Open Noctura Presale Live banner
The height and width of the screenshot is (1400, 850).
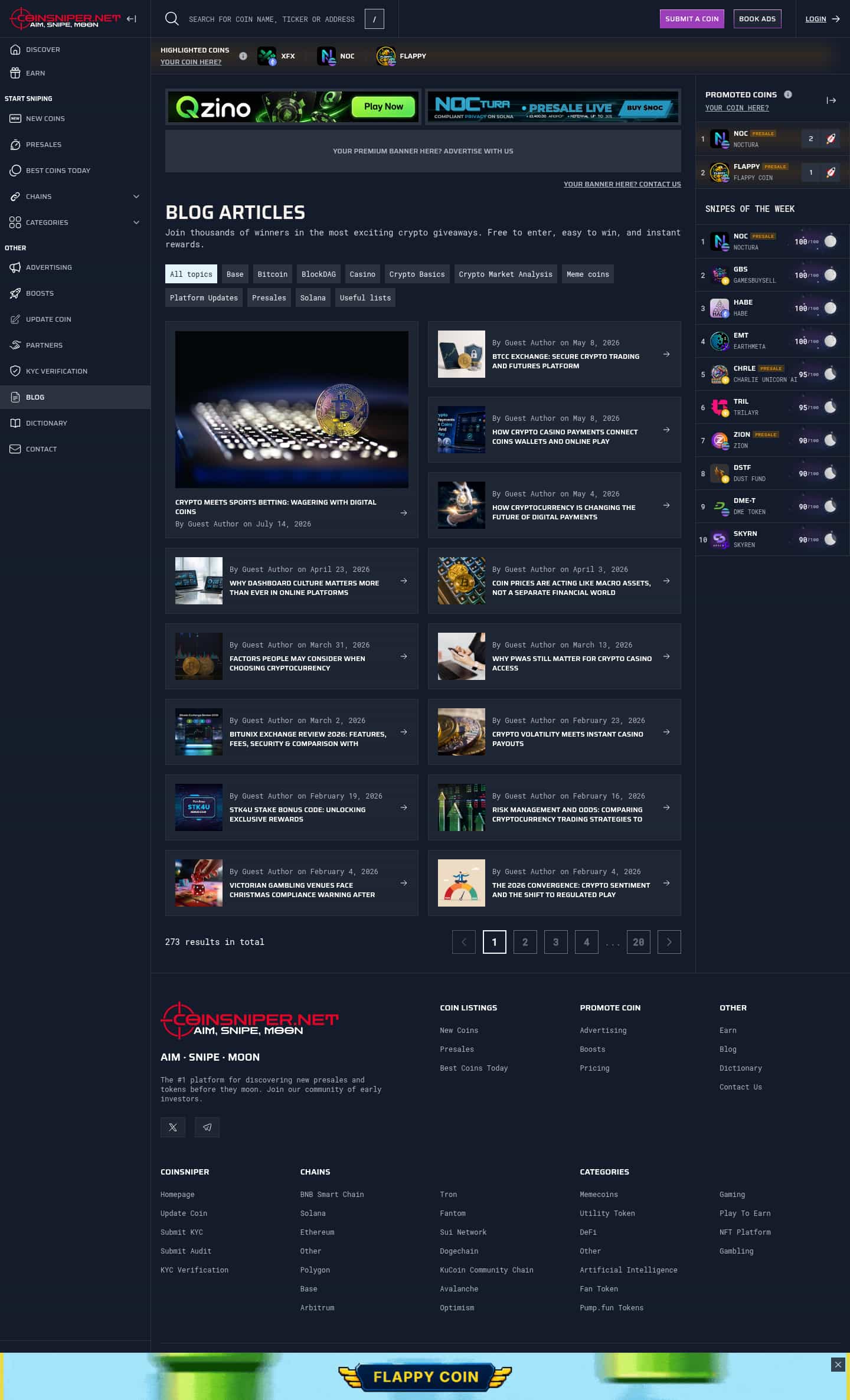point(553,107)
